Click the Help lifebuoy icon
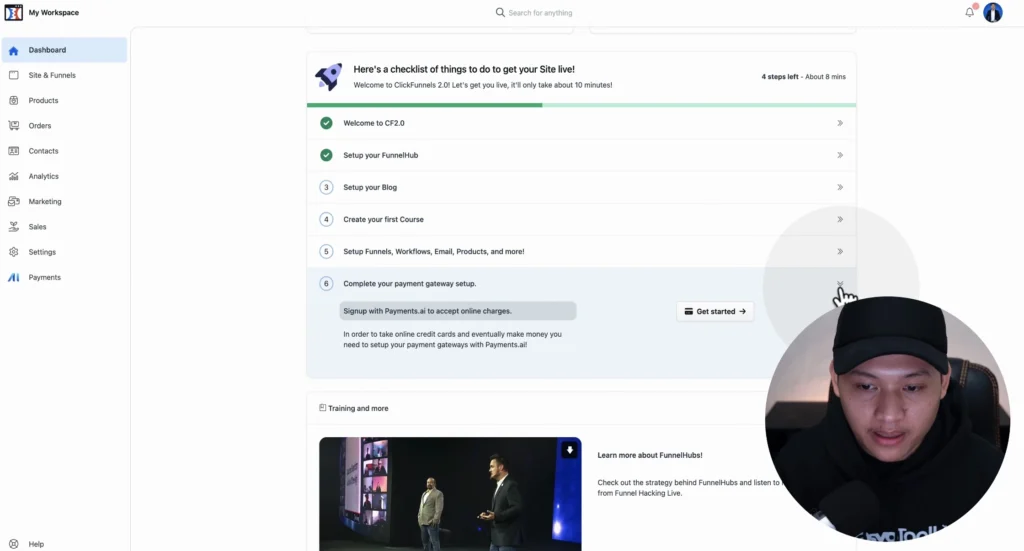This screenshot has height=551, width=1024. [14, 544]
